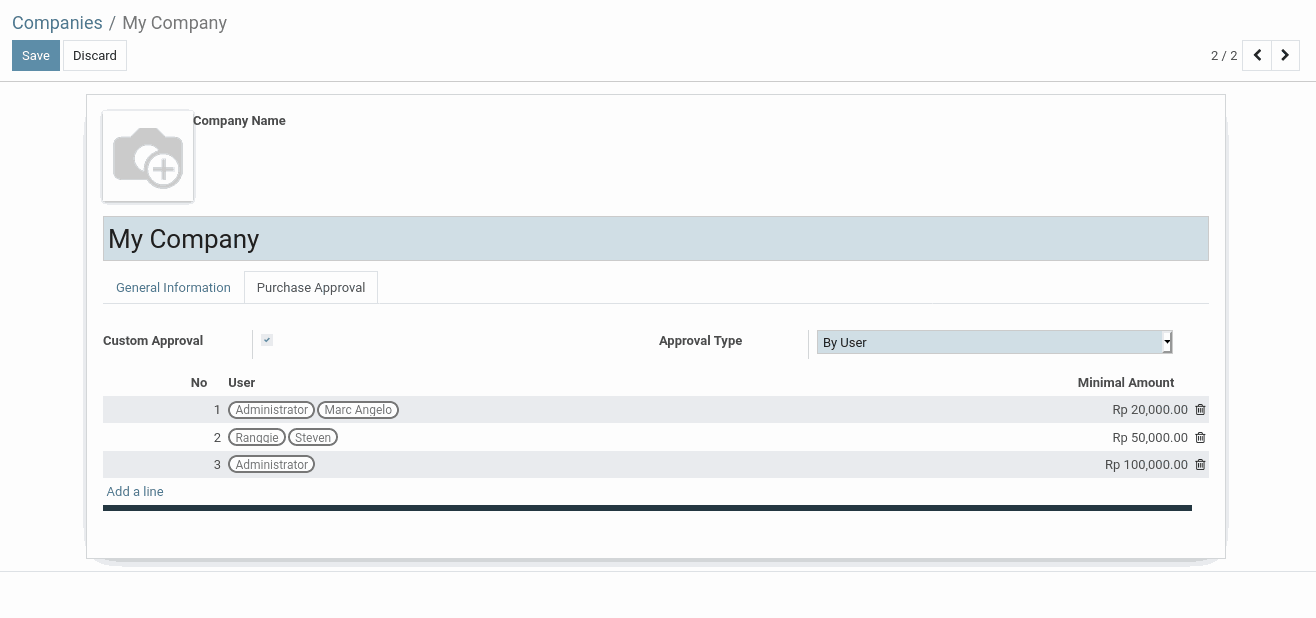Screen dimensions: 1316x618
Task: Discard changes to the company
Action: point(95,56)
